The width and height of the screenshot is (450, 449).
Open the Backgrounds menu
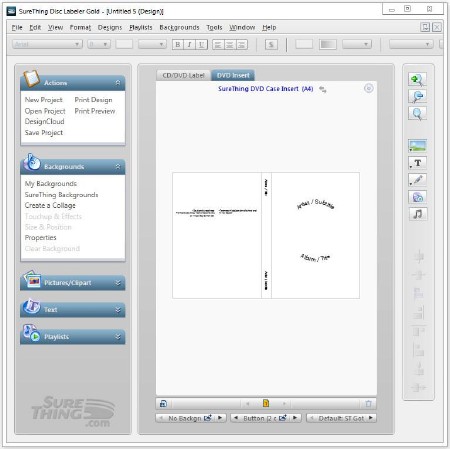(179, 27)
